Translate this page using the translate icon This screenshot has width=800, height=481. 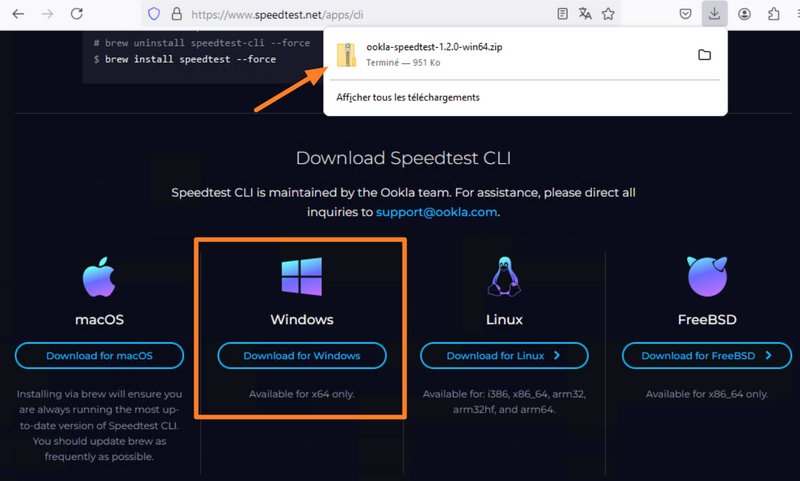pyautogui.click(x=585, y=14)
